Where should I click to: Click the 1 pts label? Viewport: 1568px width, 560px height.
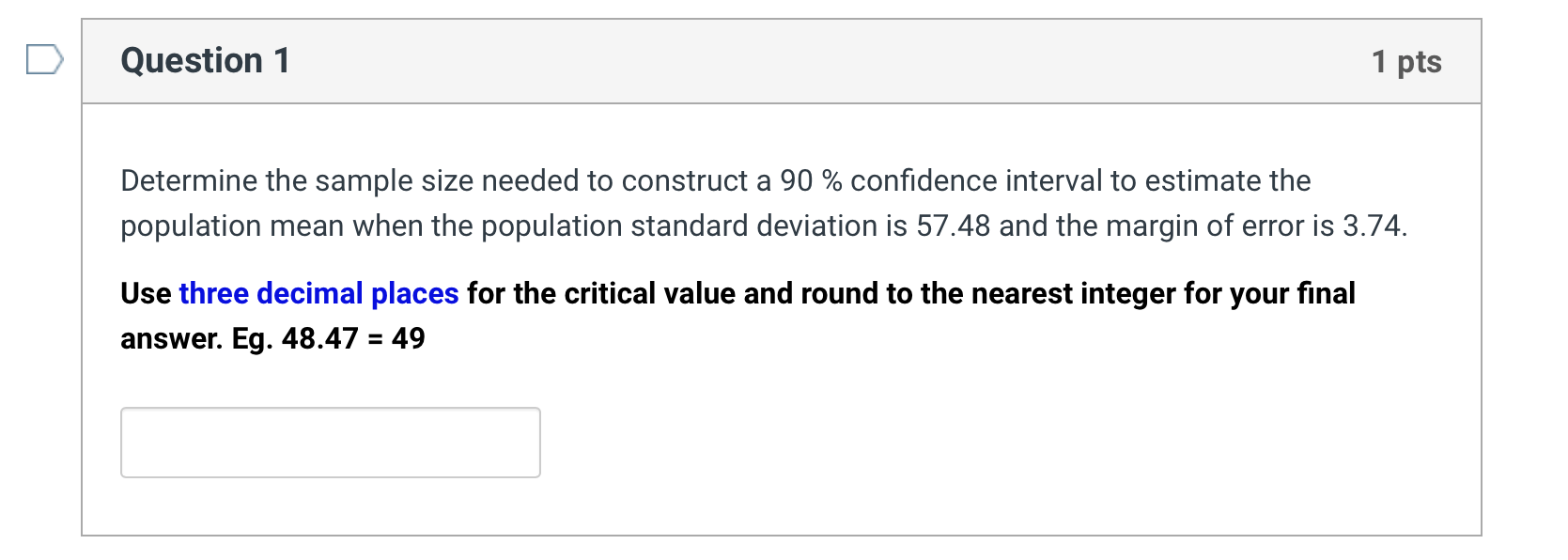pyautogui.click(x=1406, y=60)
